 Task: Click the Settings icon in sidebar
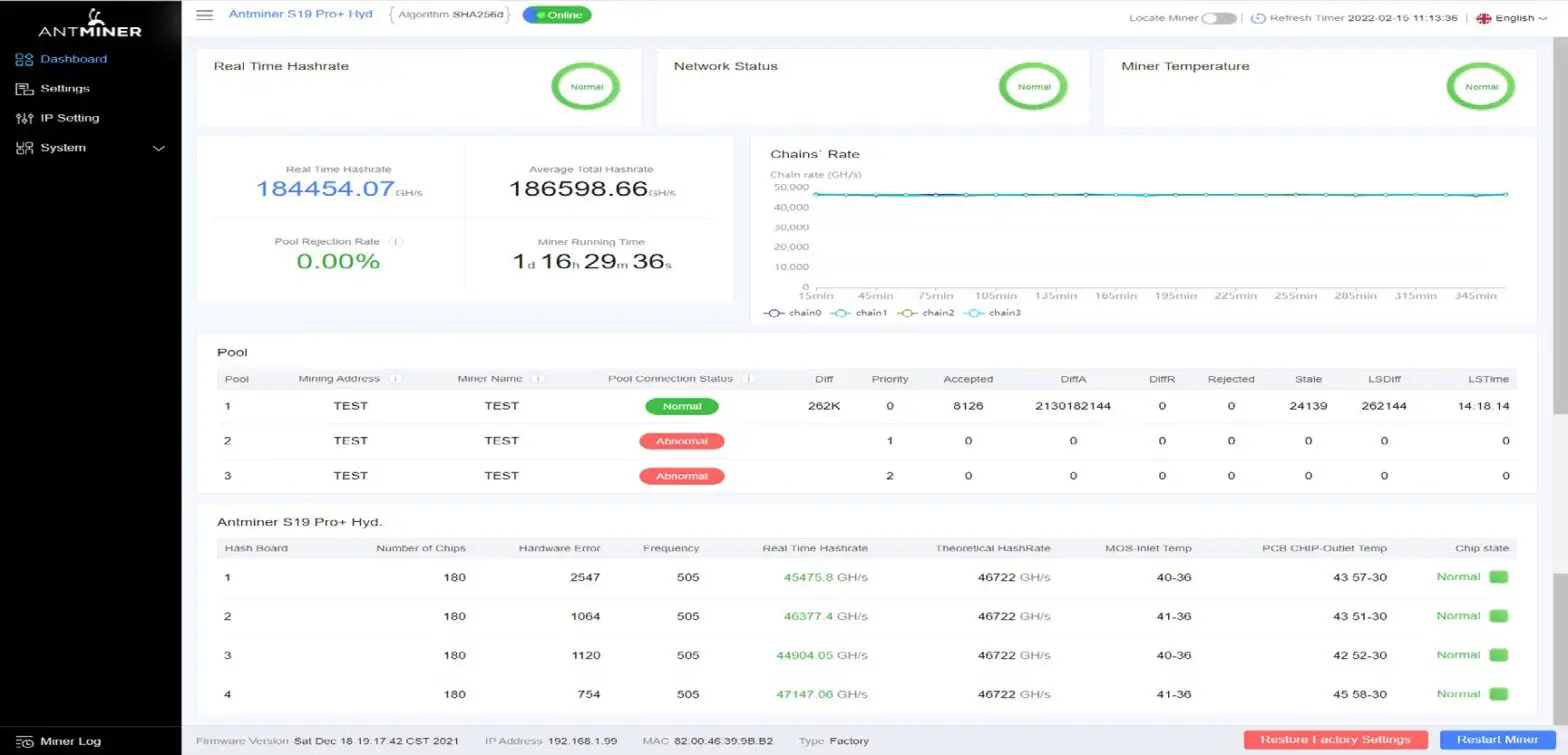click(x=24, y=89)
